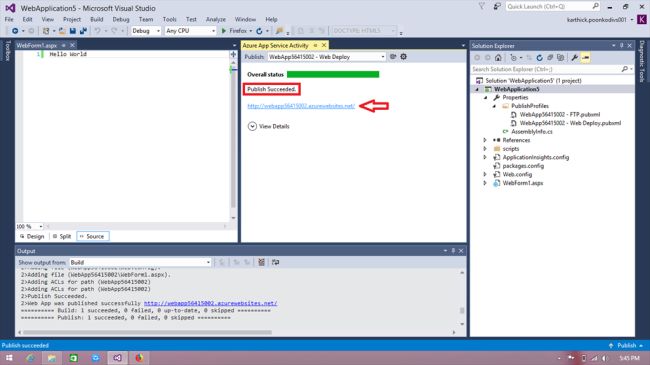This screenshot has height=365, width=650.
Task: Click Pending Changes Filter icon in Solution Explorer
Action: click(x=514, y=58)
